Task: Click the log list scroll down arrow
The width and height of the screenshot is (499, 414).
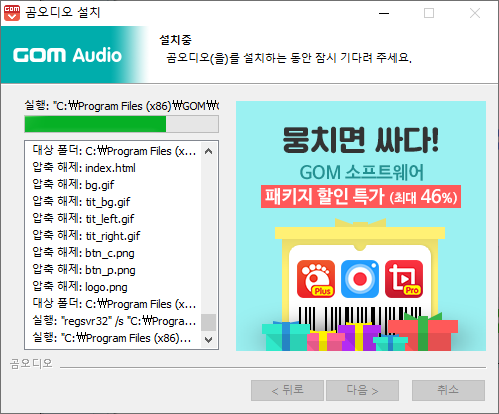Action: 209,340
